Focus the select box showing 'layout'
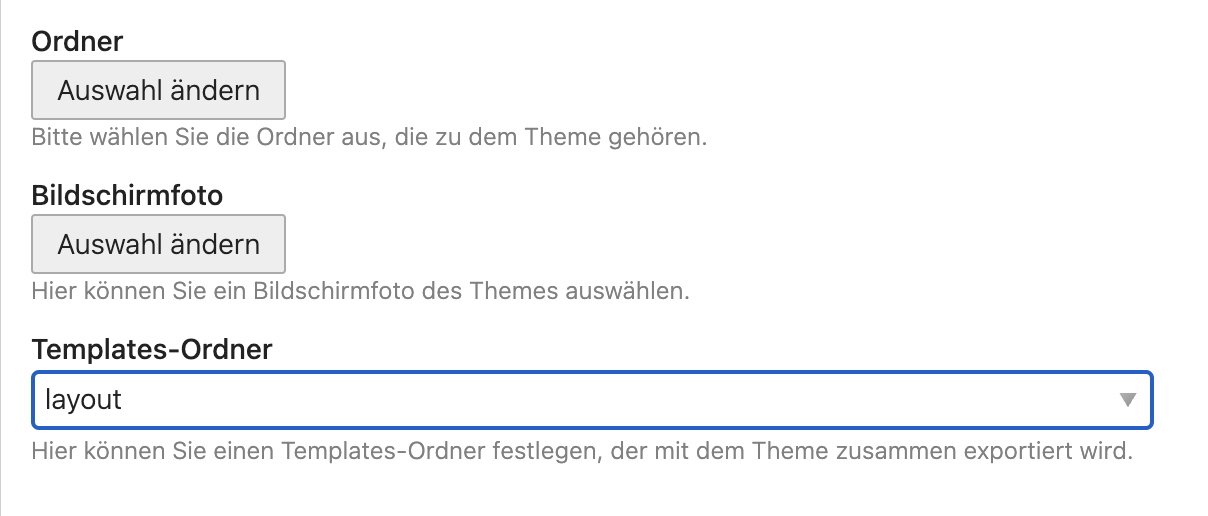The width and height of the screenshot is (1208, 516). [592, 400]
